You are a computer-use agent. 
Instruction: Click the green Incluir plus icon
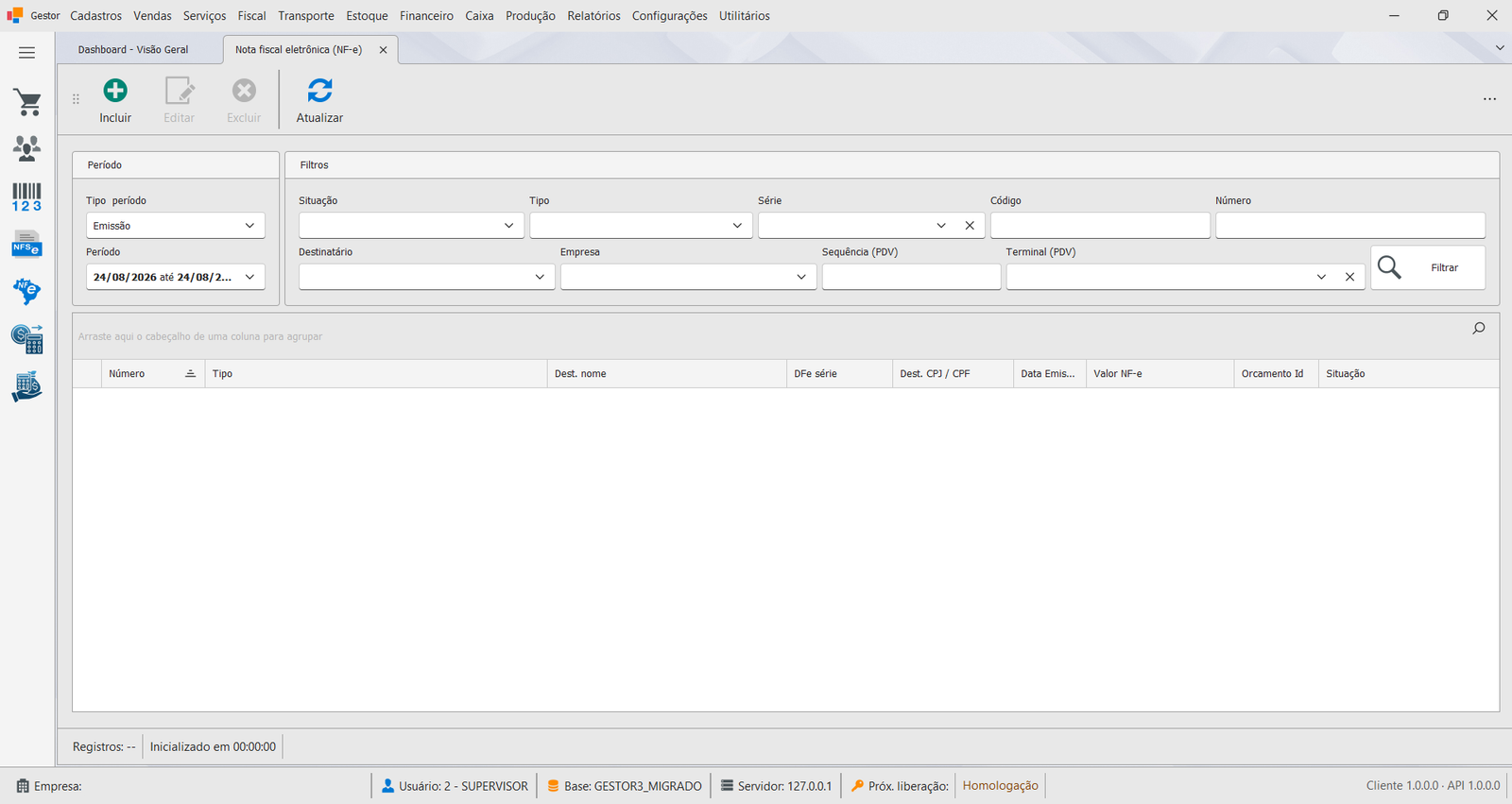pos(115,91)
